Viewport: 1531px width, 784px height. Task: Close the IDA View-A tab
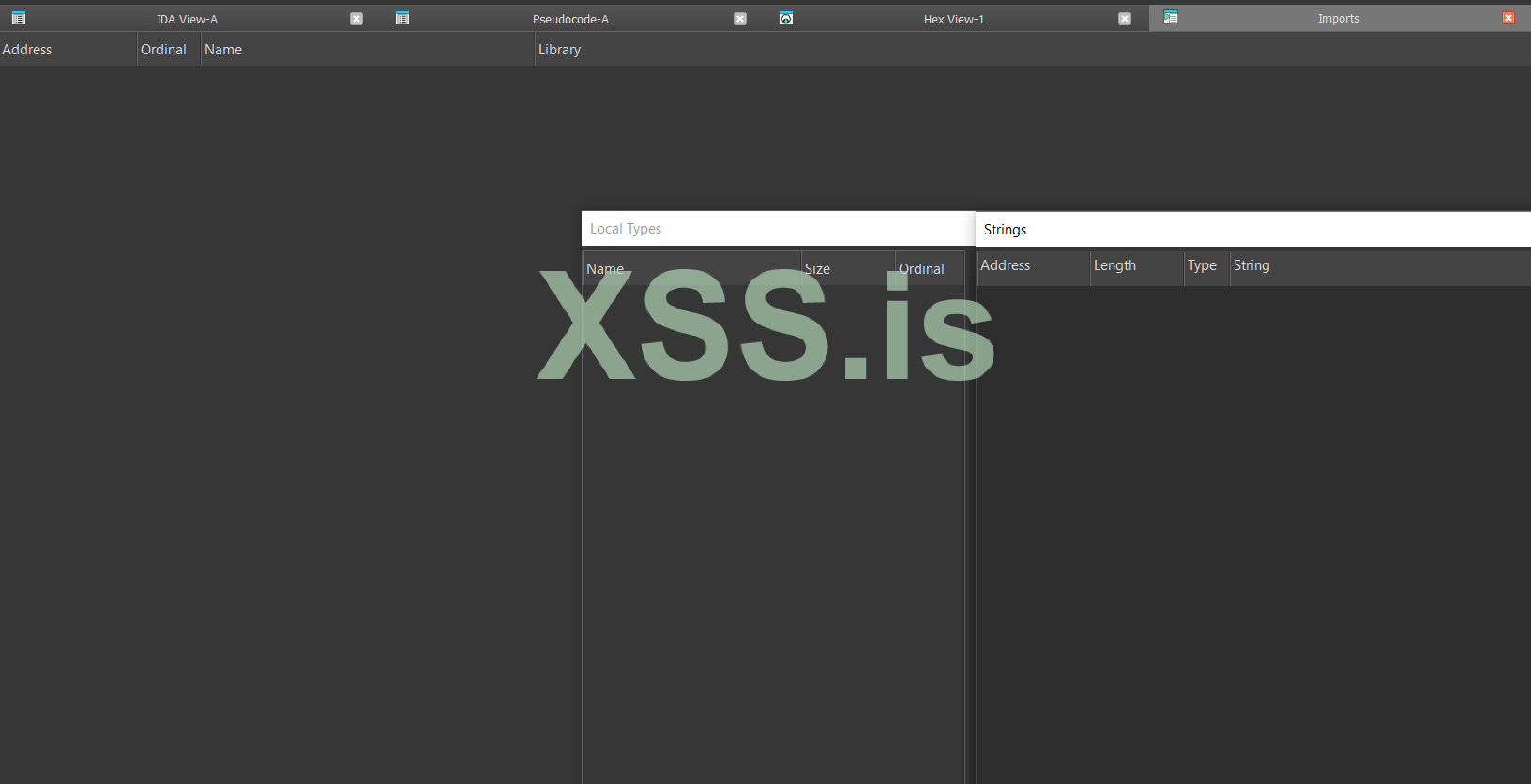pos(356,19)
